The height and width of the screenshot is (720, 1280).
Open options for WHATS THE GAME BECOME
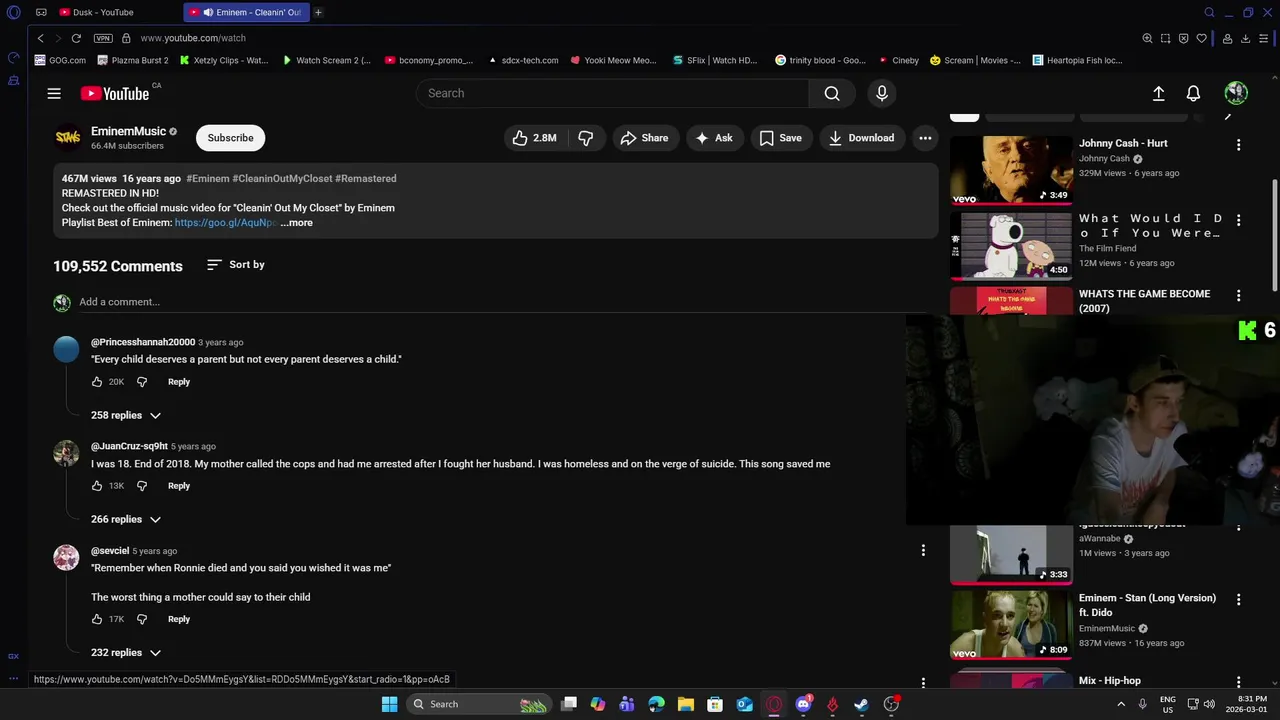coord(1238,296)
